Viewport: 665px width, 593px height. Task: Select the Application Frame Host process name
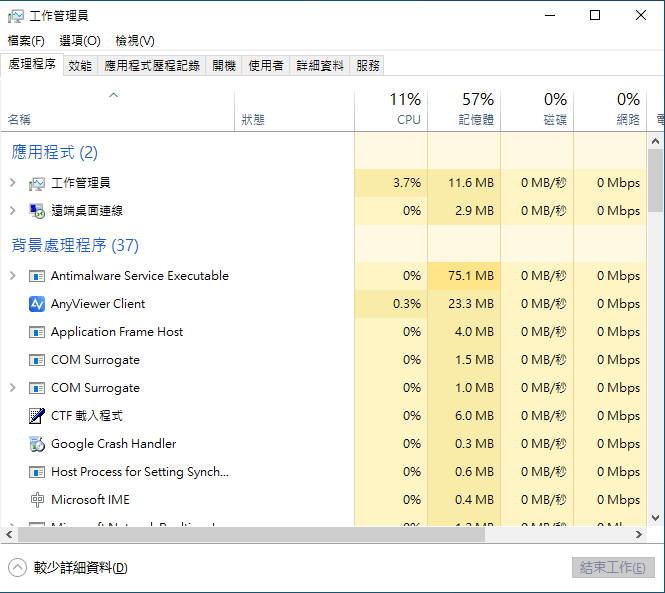[117, 332]
